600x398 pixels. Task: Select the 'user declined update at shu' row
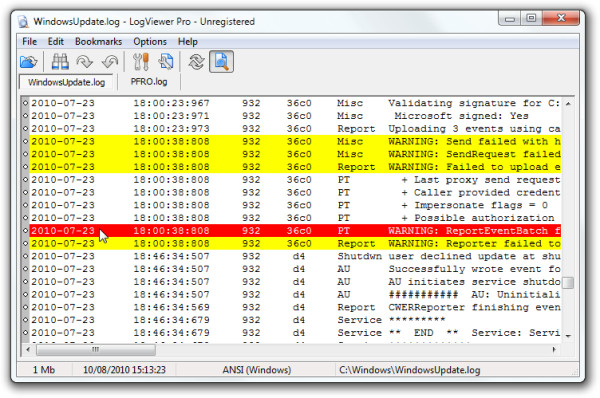[x=295, y=256]
